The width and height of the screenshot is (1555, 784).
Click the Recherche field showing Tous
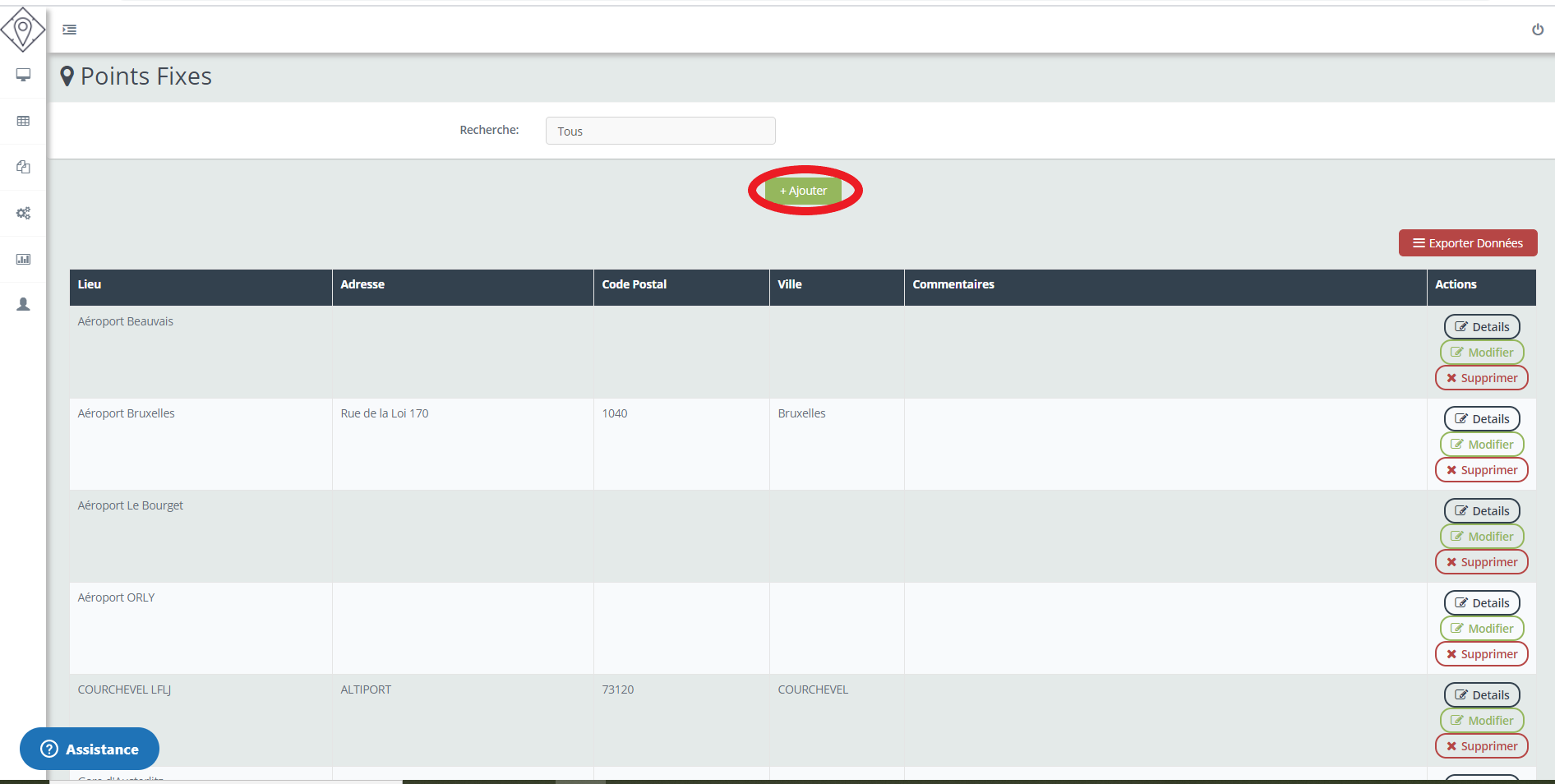pyautogui.click(x=660, y=131)
